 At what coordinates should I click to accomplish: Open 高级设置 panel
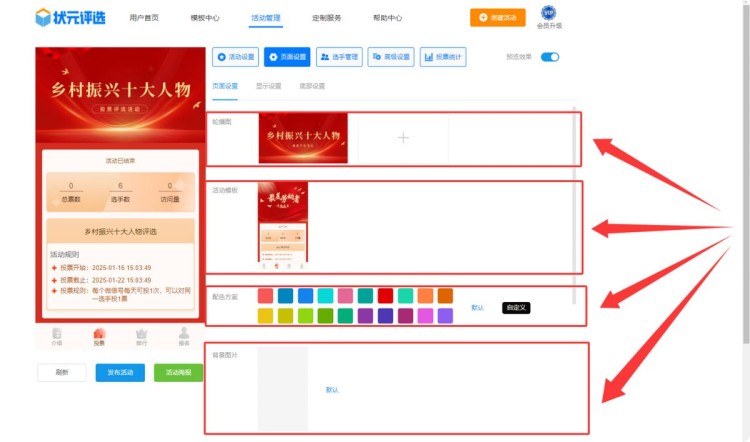(391, 58)
